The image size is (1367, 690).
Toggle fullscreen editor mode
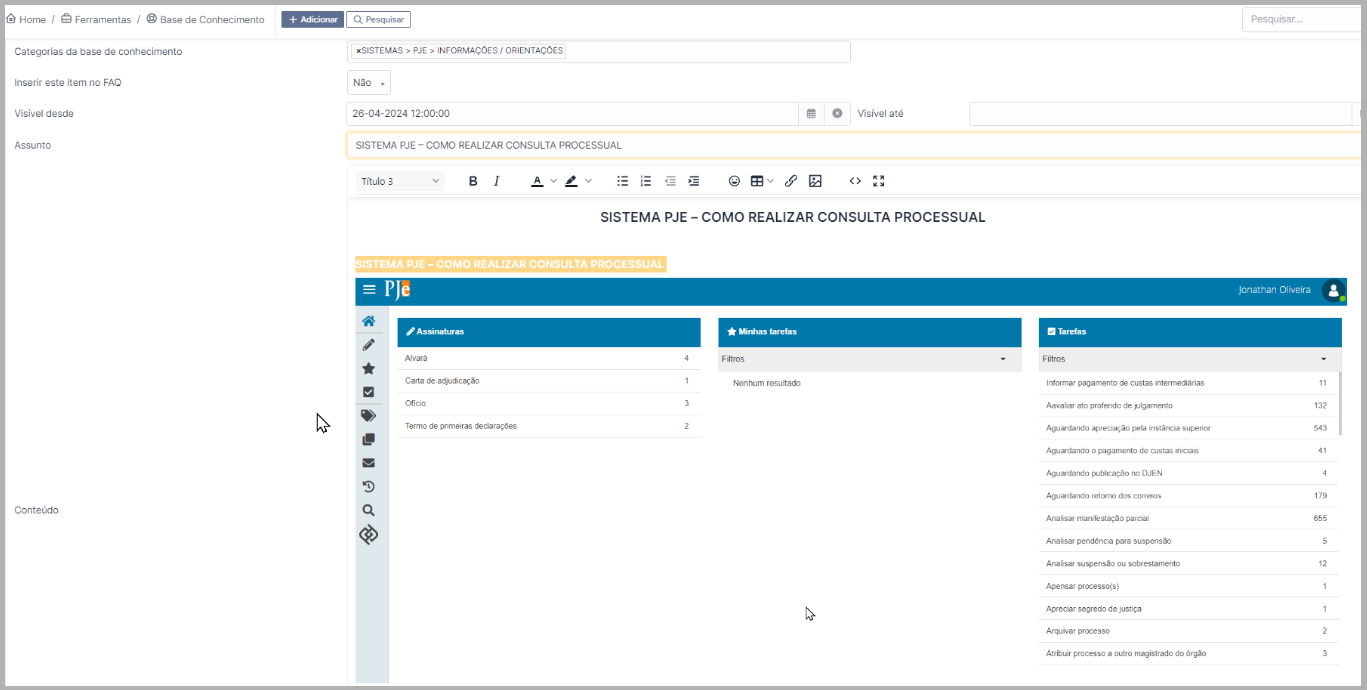(x=879, y=181)
